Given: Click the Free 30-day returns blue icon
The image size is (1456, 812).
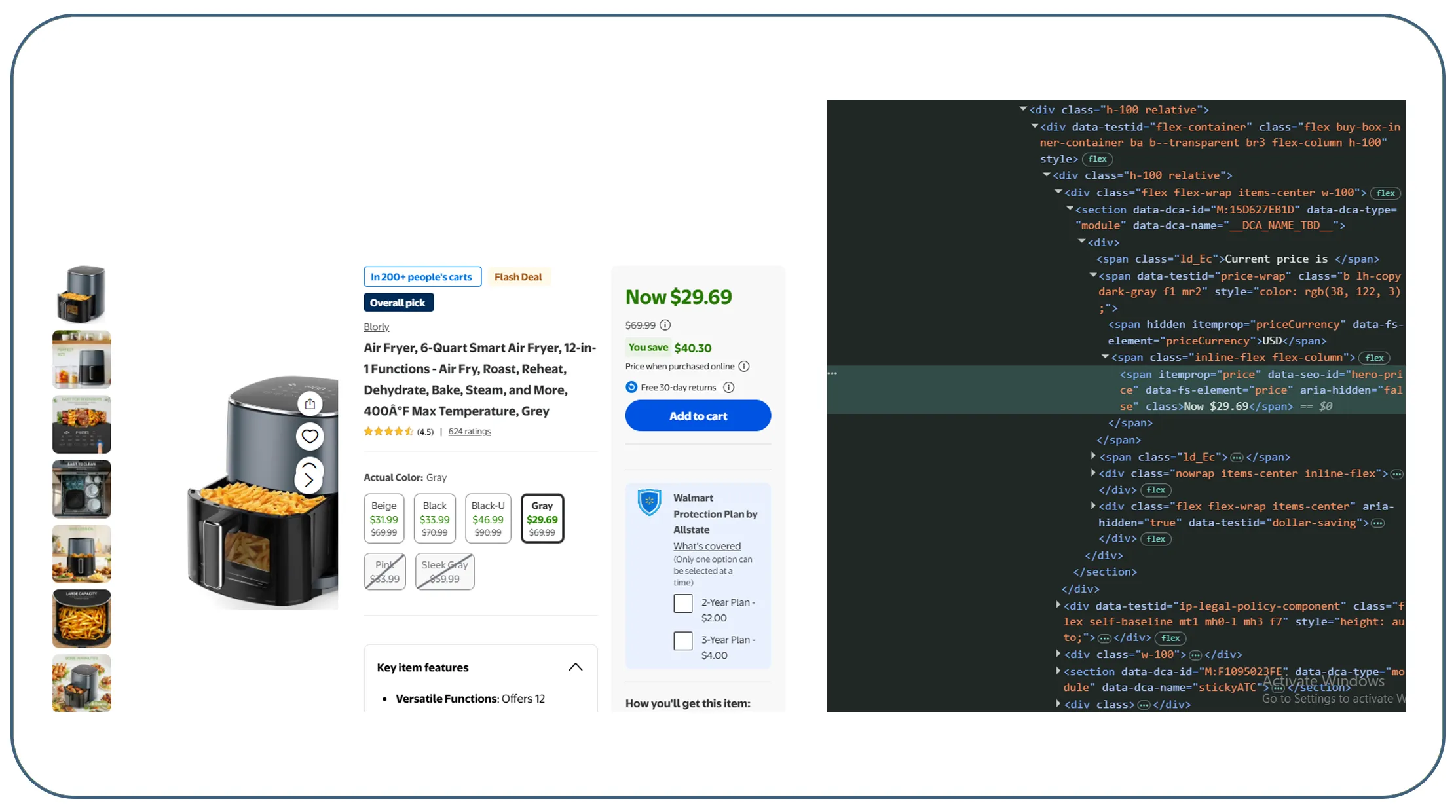Looking at the screenshot, I should (x=631, y=388).
